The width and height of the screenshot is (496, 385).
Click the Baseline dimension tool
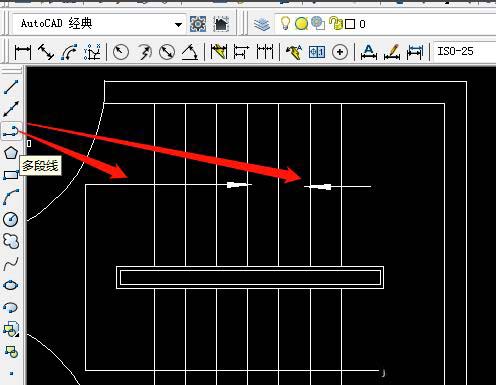tap(241, 52)
